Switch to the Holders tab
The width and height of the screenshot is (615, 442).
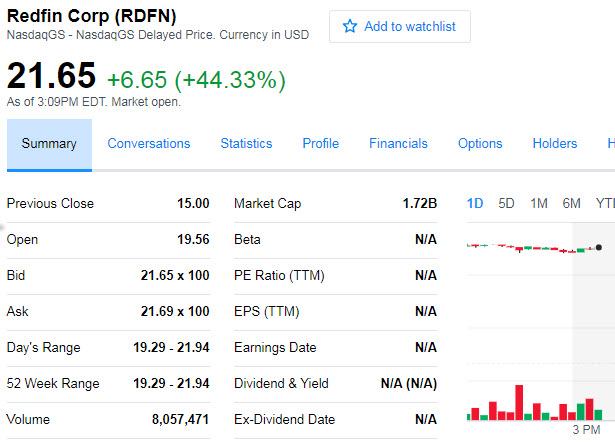[555, 144]
